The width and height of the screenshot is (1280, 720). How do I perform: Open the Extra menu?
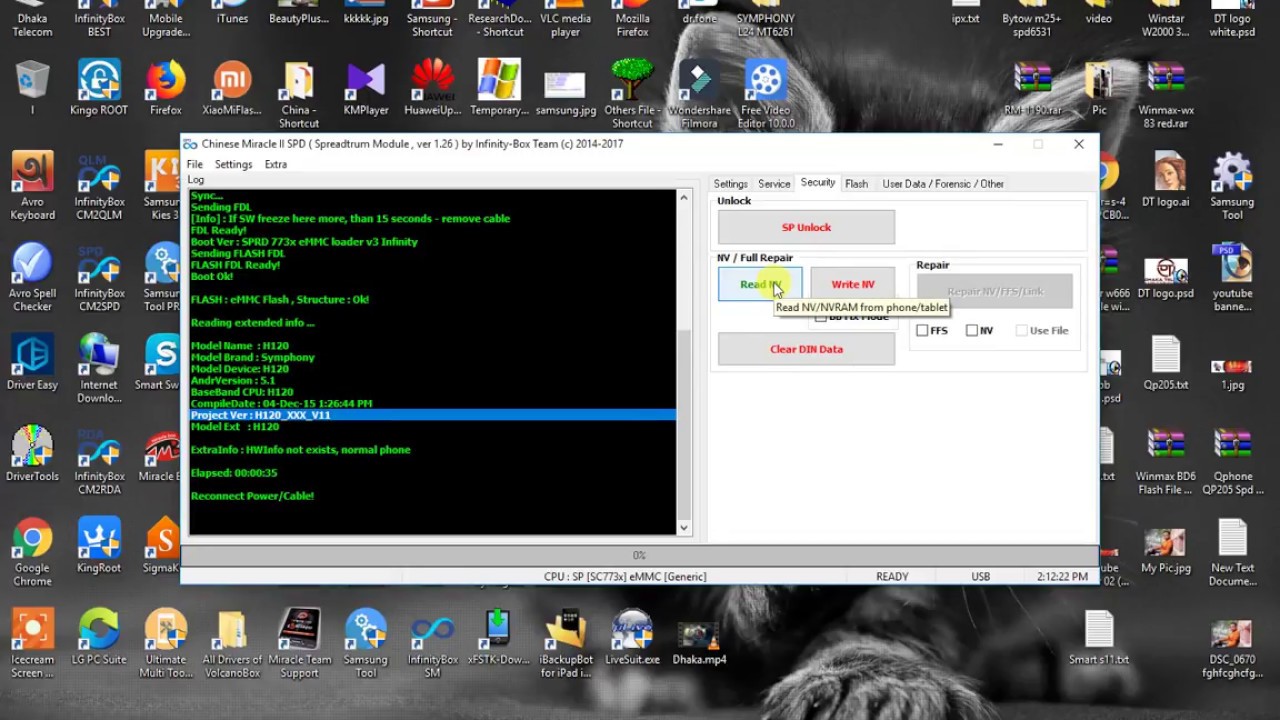[x=276, y=164]
